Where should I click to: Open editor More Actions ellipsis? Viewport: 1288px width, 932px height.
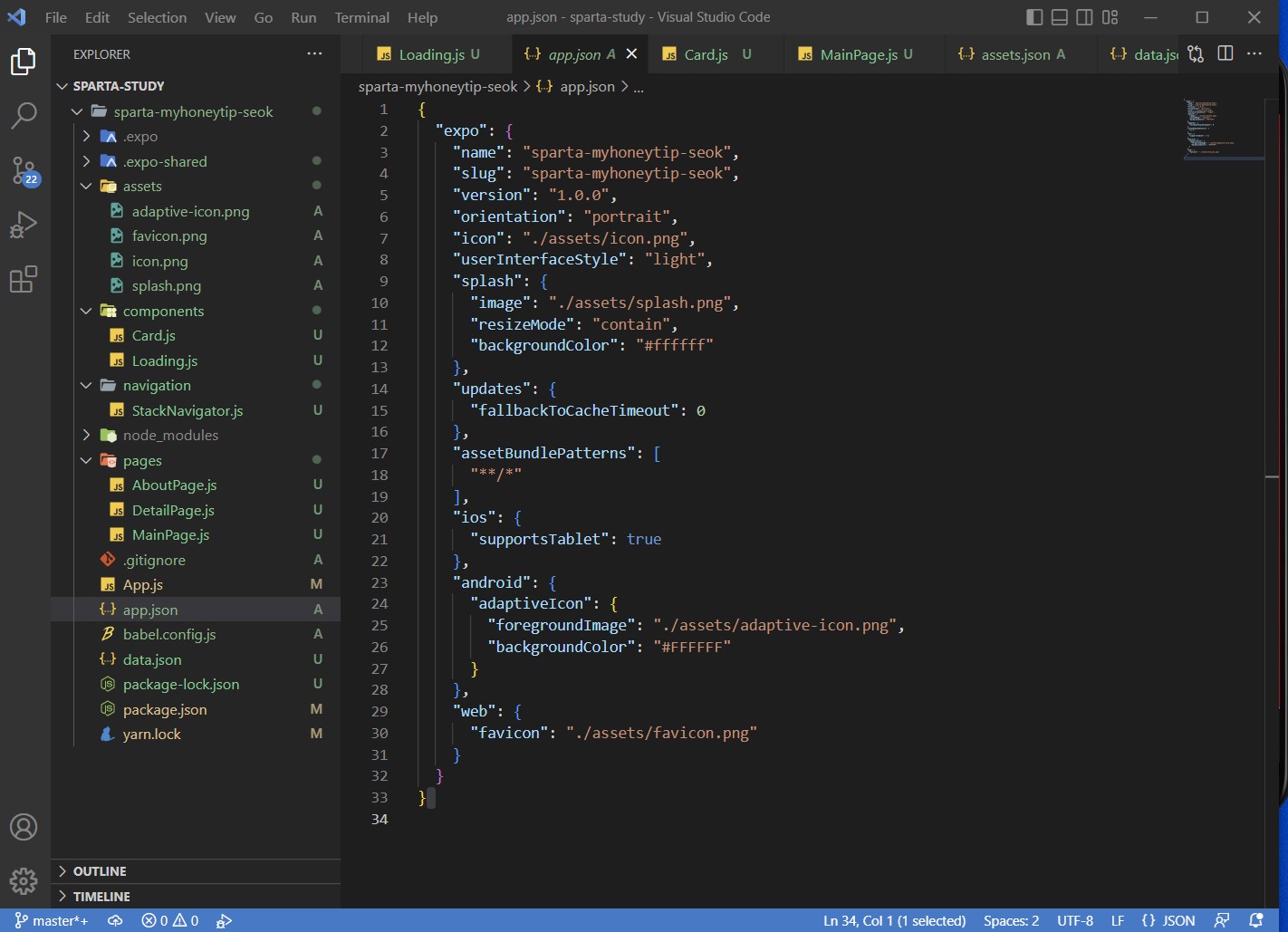coord(1254,53)
